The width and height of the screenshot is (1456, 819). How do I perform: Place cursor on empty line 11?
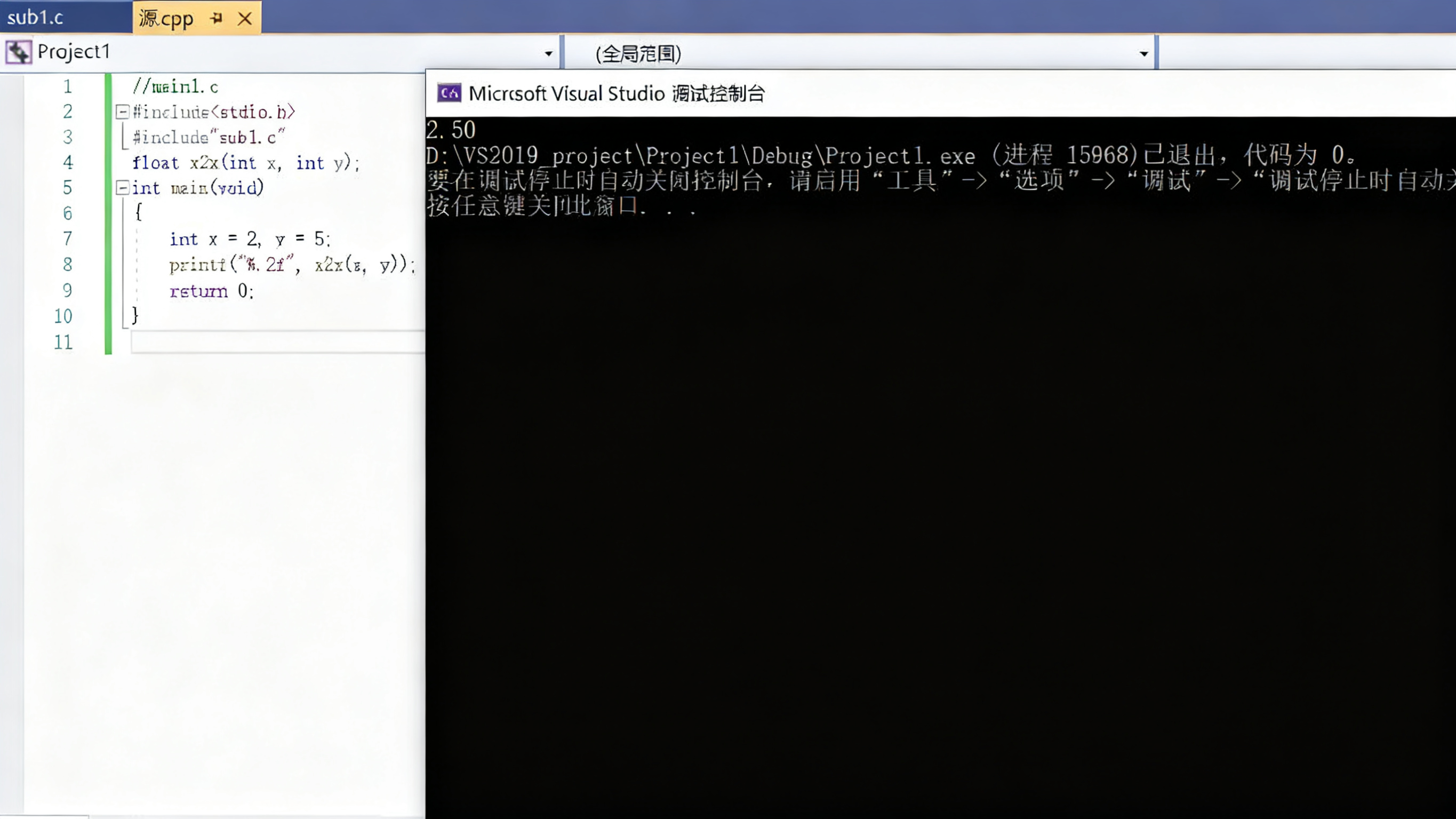point(277,342)
